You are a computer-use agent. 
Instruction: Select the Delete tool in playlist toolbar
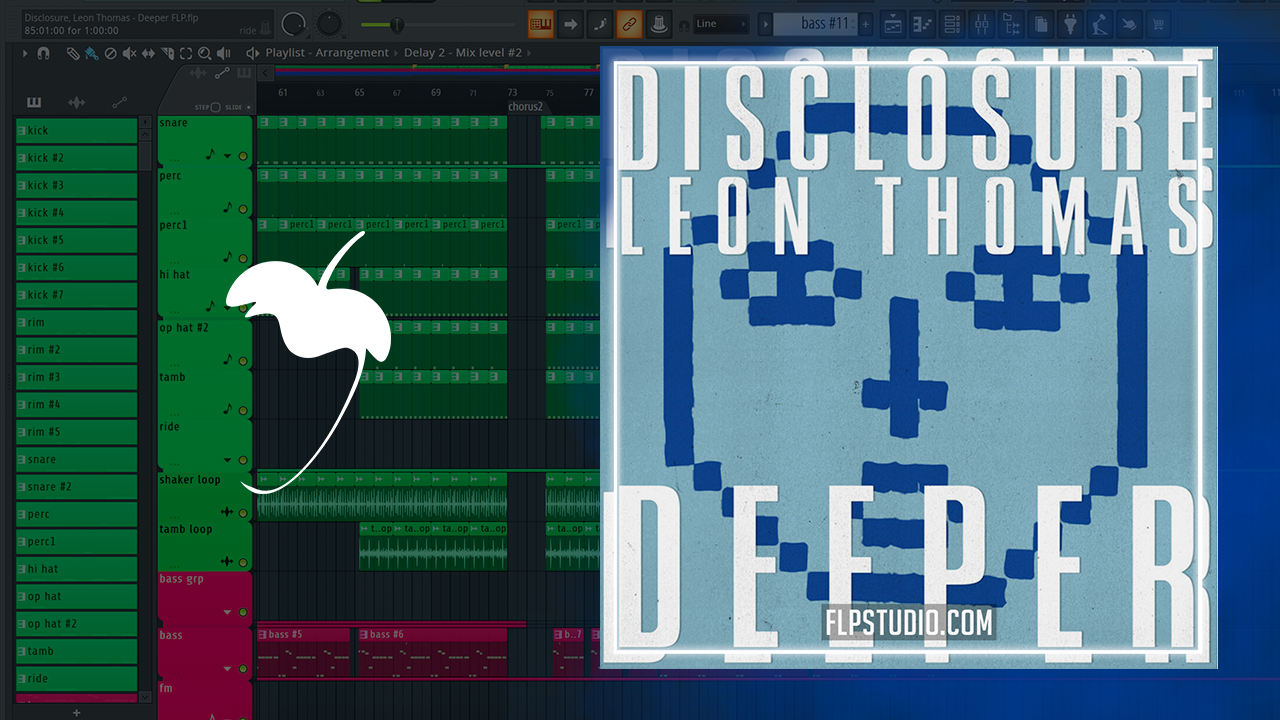pyautogui.click(x=110, y=53)
